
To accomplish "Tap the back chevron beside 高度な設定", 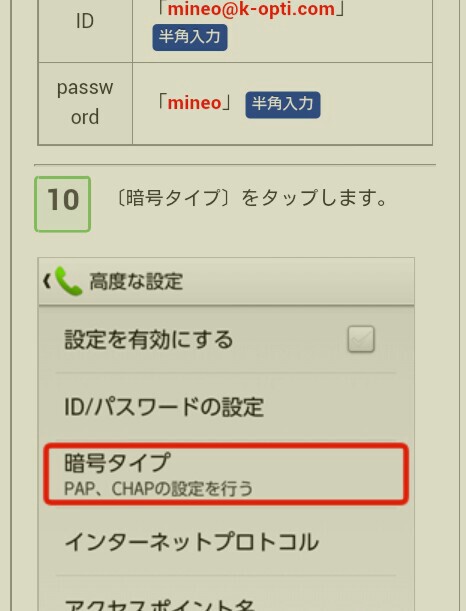I will [47, 281].
